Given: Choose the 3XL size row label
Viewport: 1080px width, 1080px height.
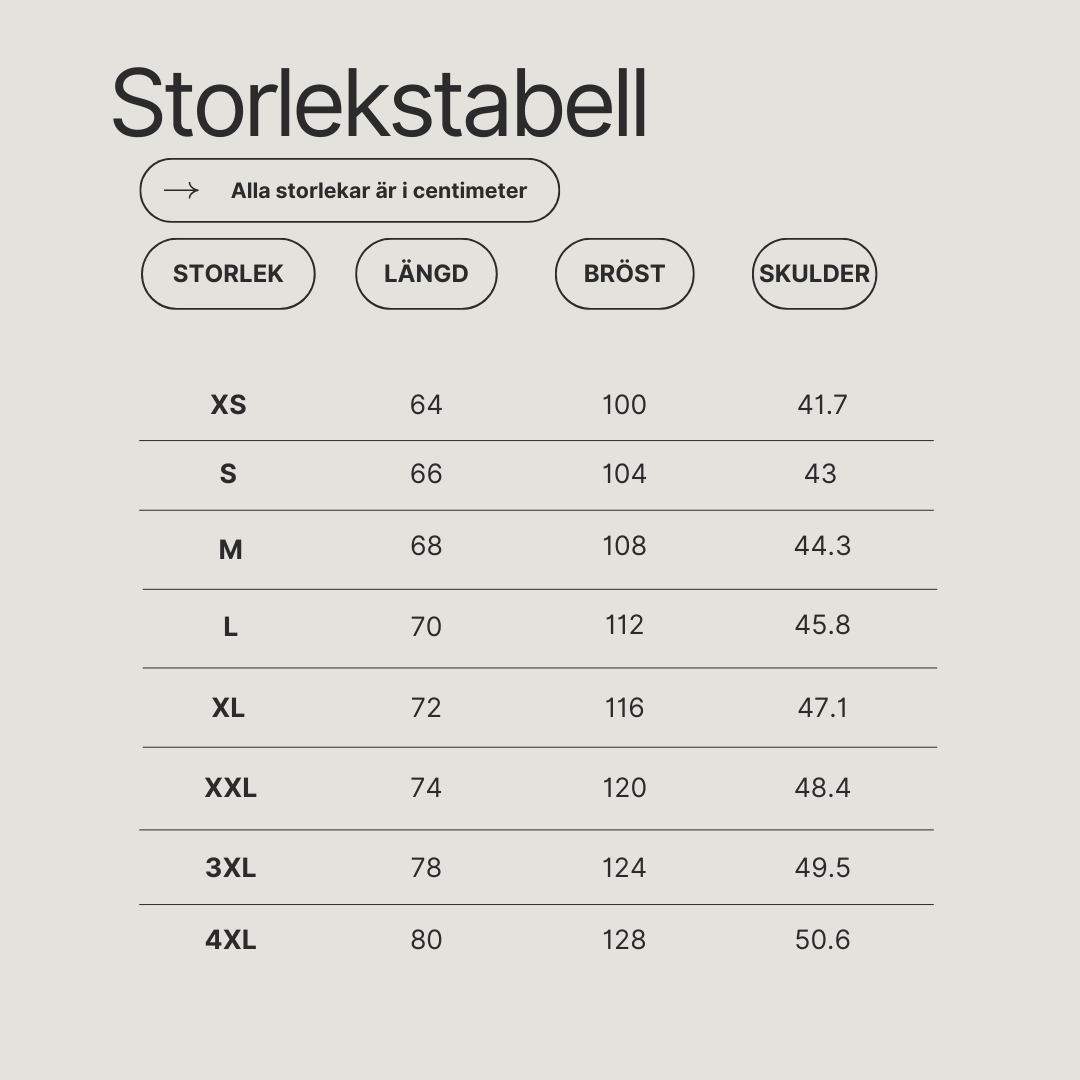Looking at the screenshot, I should pos(230,868).
